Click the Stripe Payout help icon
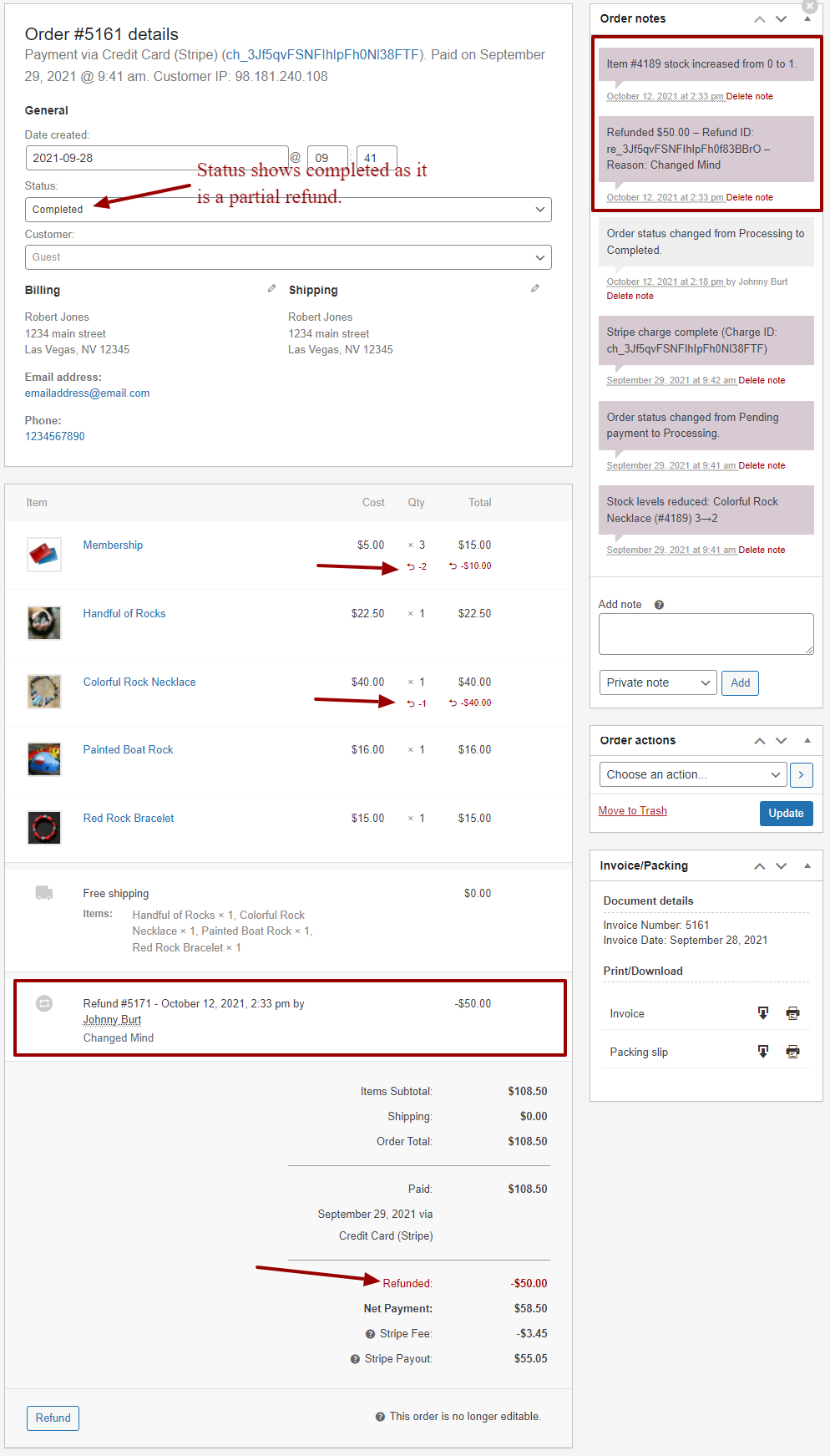Screen dimensions: 830x1456 pos(355,1359)
